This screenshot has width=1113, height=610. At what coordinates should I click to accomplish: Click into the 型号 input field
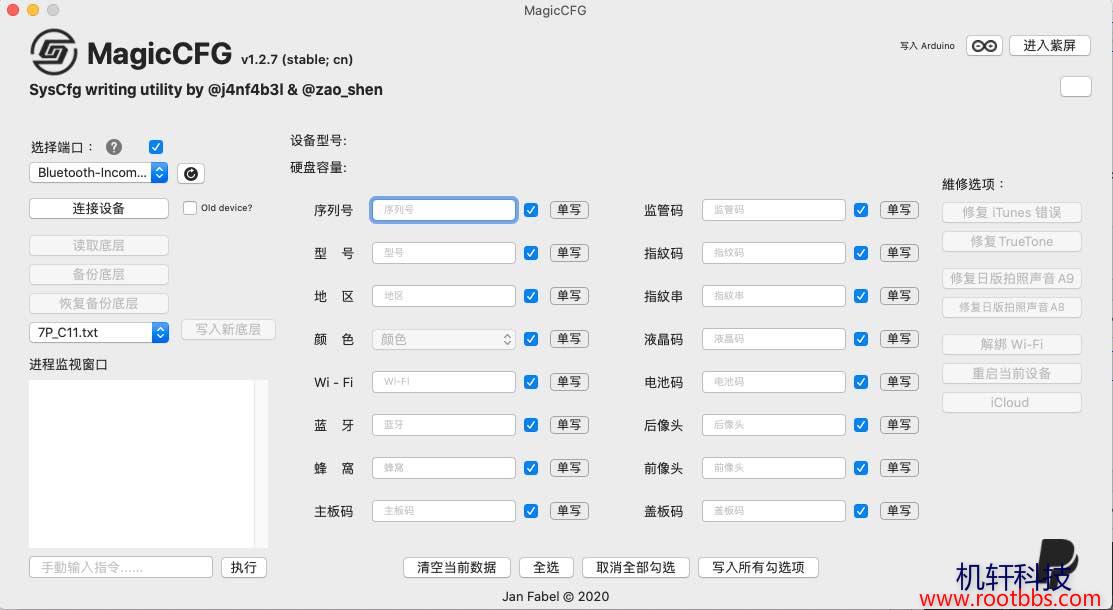pos(444,253)
